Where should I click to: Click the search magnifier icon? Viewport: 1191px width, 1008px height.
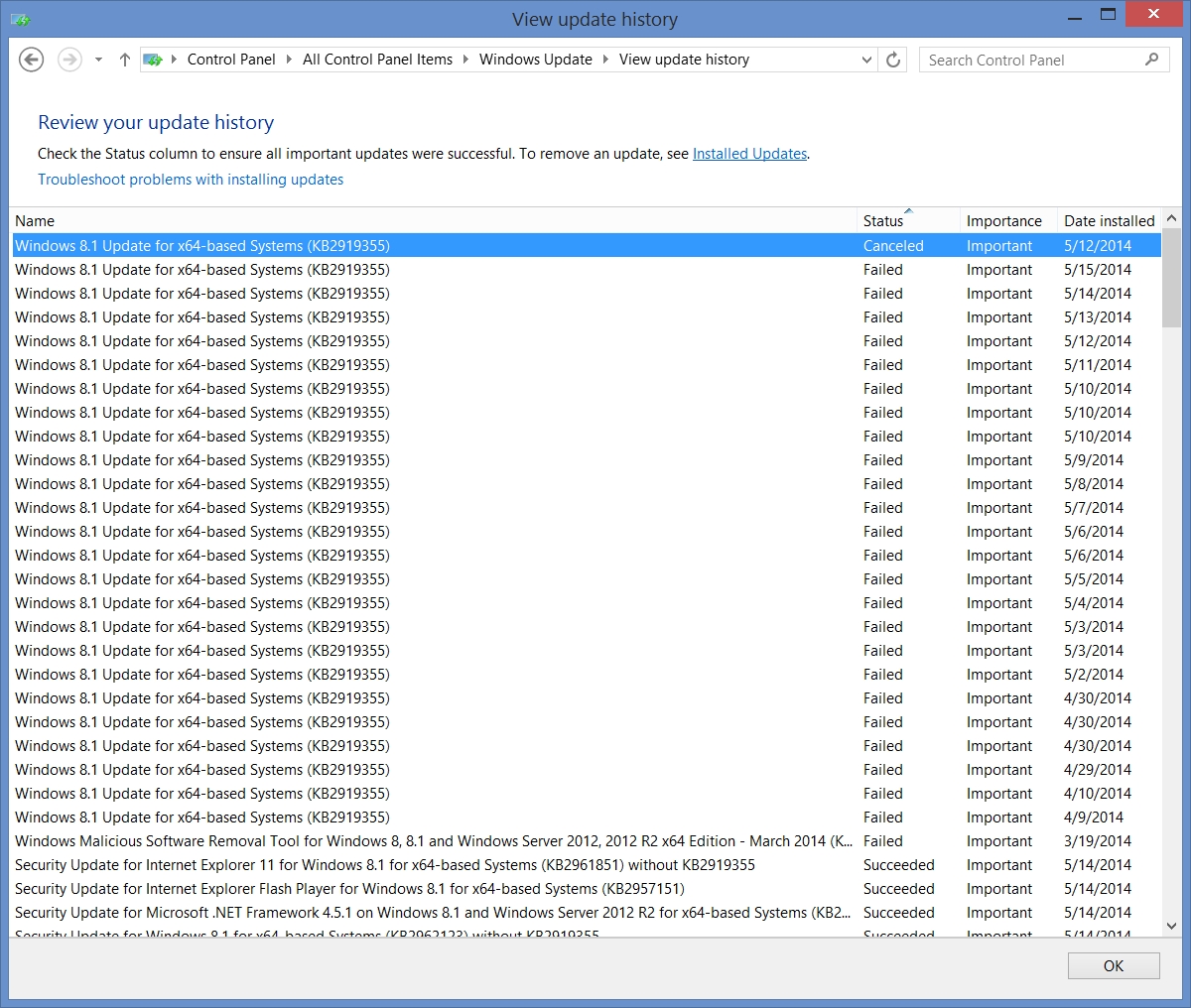(1151, 60)
